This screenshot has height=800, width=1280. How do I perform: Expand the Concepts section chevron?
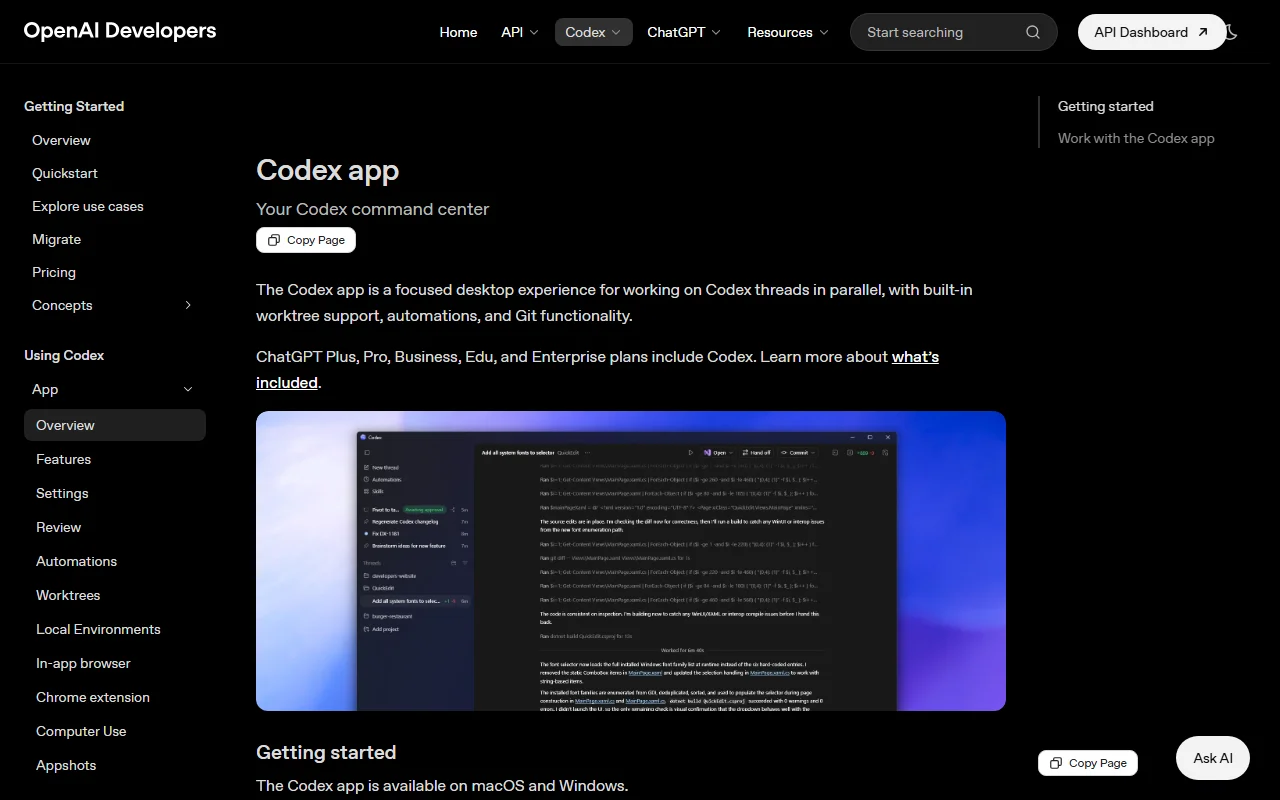pyautogui.click(x=188, y=305)
